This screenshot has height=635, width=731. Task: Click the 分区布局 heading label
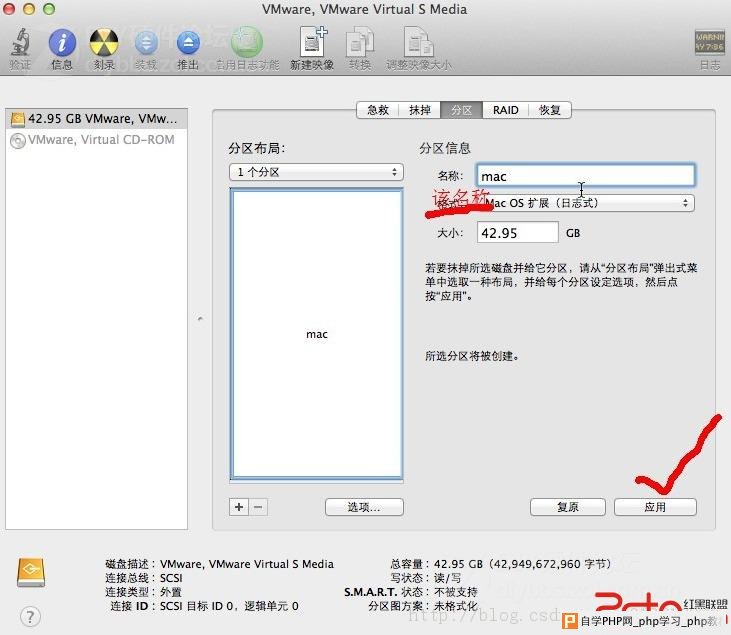[x=256, y=148]
